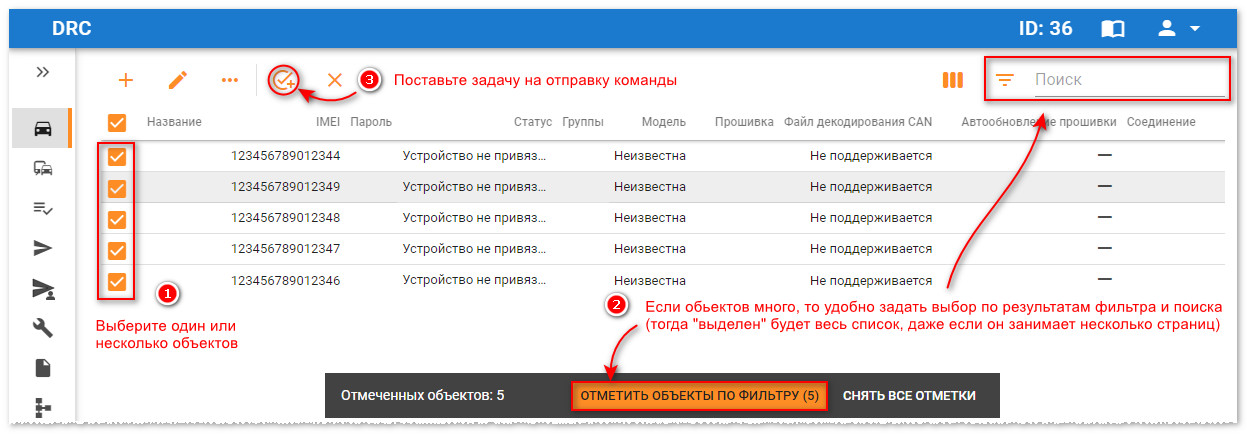Image resolution: width=1247 pixels, height=440 pixels.
Task: Sort the table by IMEI column header
Action: [x=327, y=122]
